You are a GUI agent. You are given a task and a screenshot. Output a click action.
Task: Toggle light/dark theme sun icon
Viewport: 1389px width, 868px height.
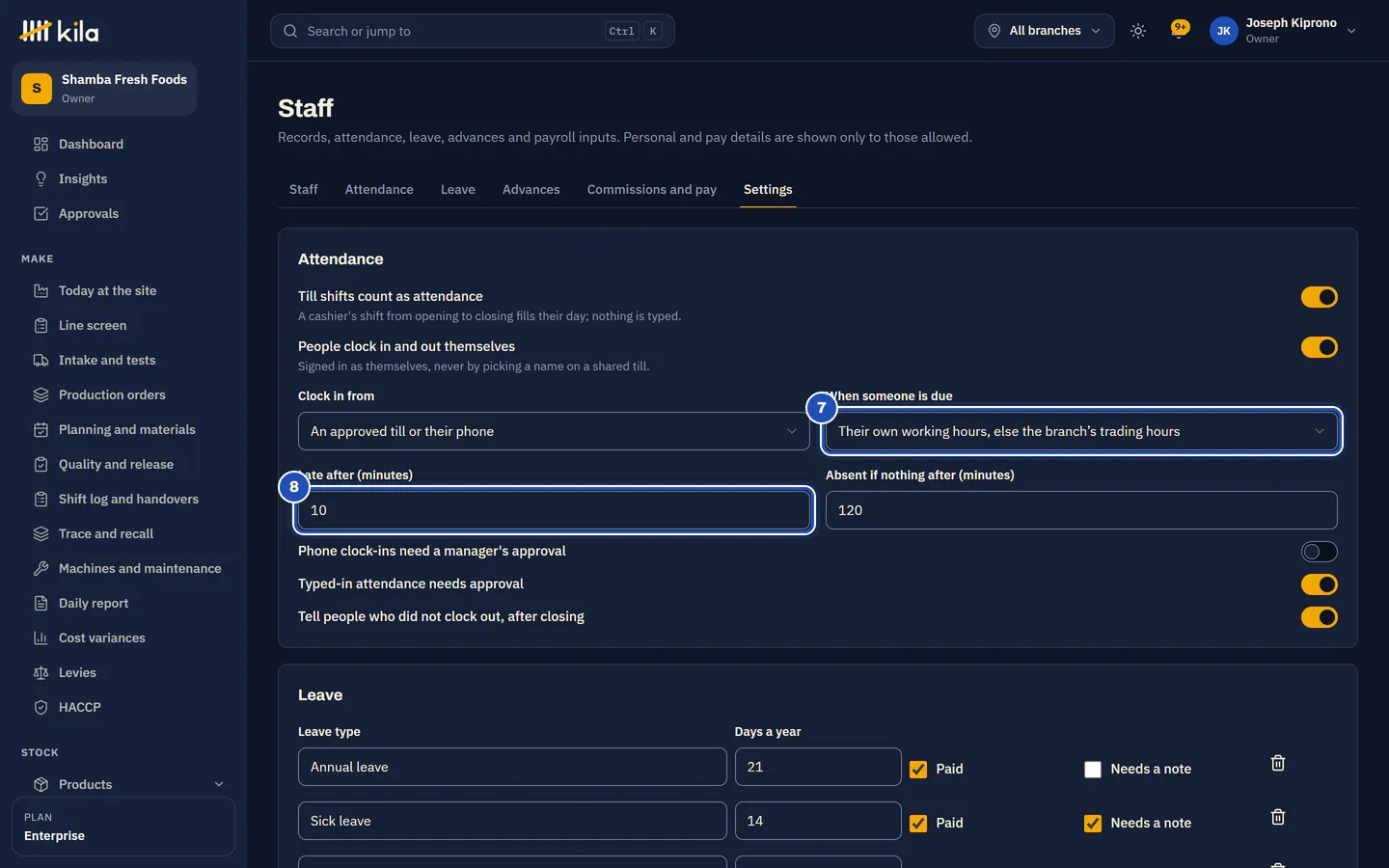tap(1138, 31)
